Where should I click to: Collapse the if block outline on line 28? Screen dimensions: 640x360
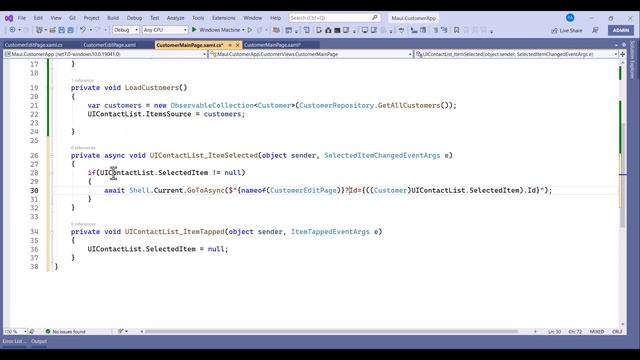pos(52,173)
